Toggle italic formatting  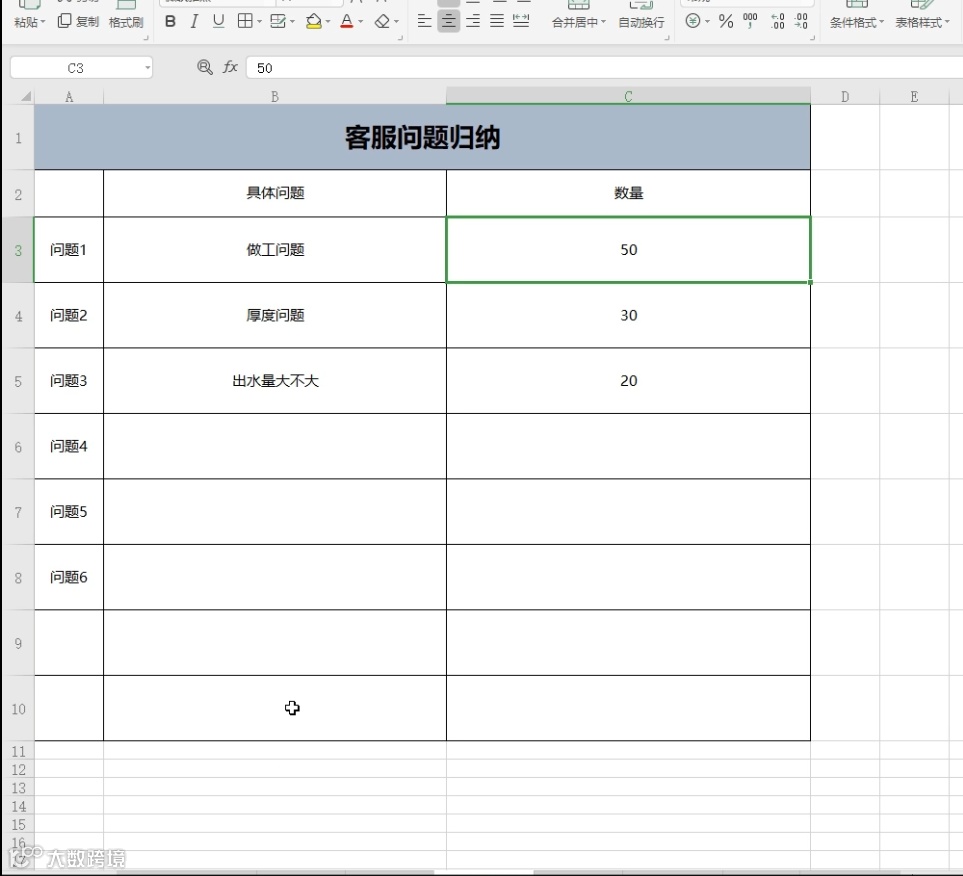(x=194, y=22)
